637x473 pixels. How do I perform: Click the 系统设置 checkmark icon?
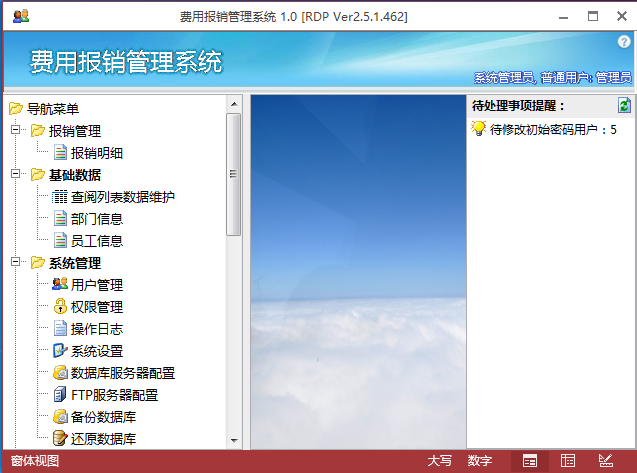60,350
